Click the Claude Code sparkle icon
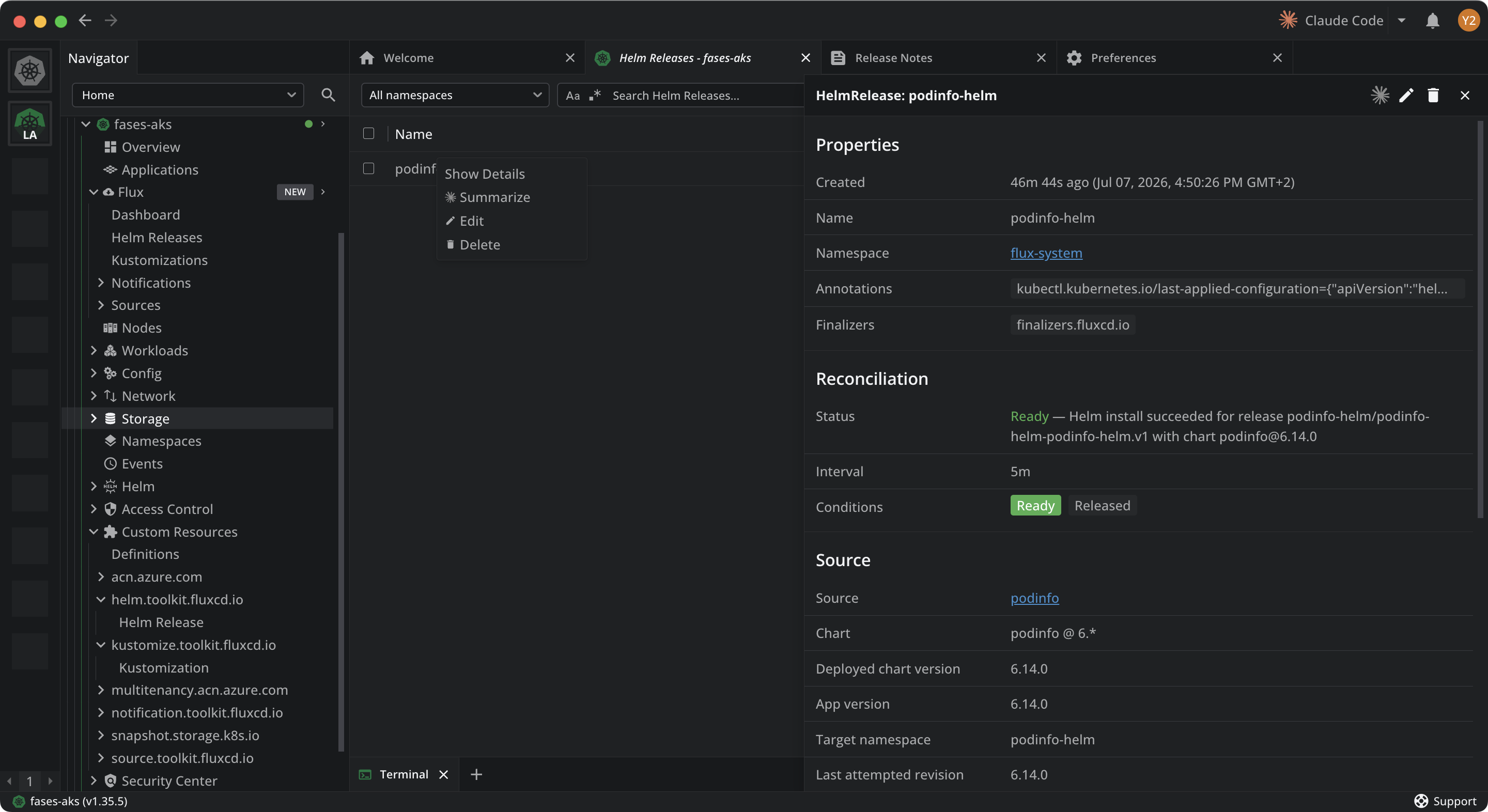Image resolution: width=1488 pixels, height=812 pixels. 1288,20
